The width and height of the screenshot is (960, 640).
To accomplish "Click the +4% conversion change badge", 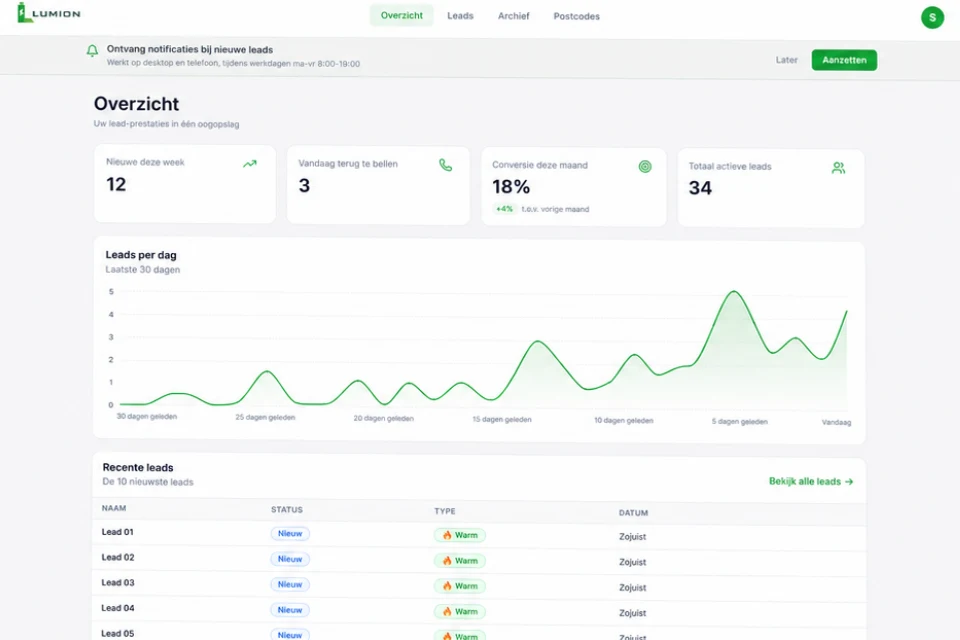I will point(504,209).
